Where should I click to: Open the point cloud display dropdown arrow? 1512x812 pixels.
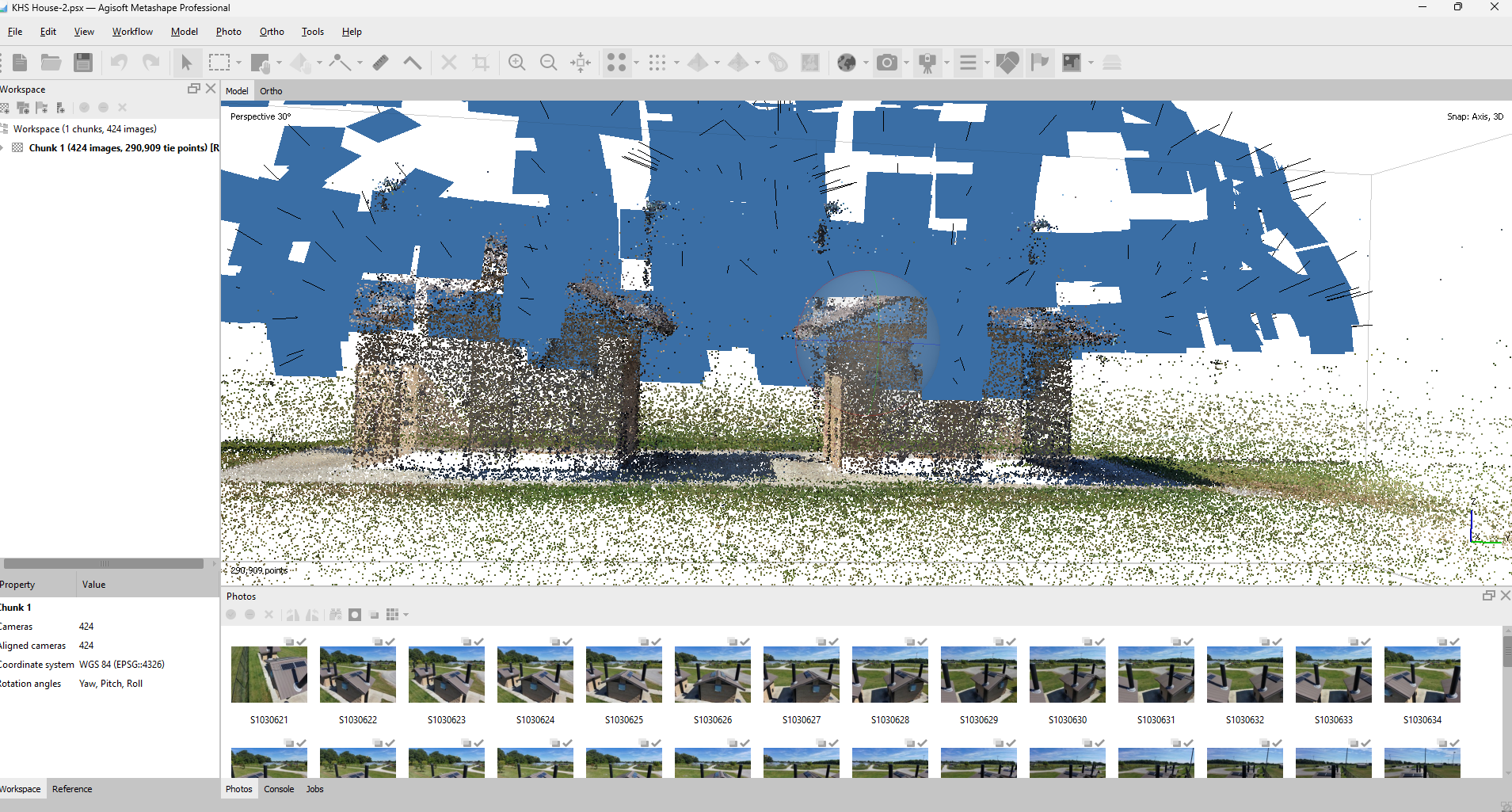coord(676,63)
